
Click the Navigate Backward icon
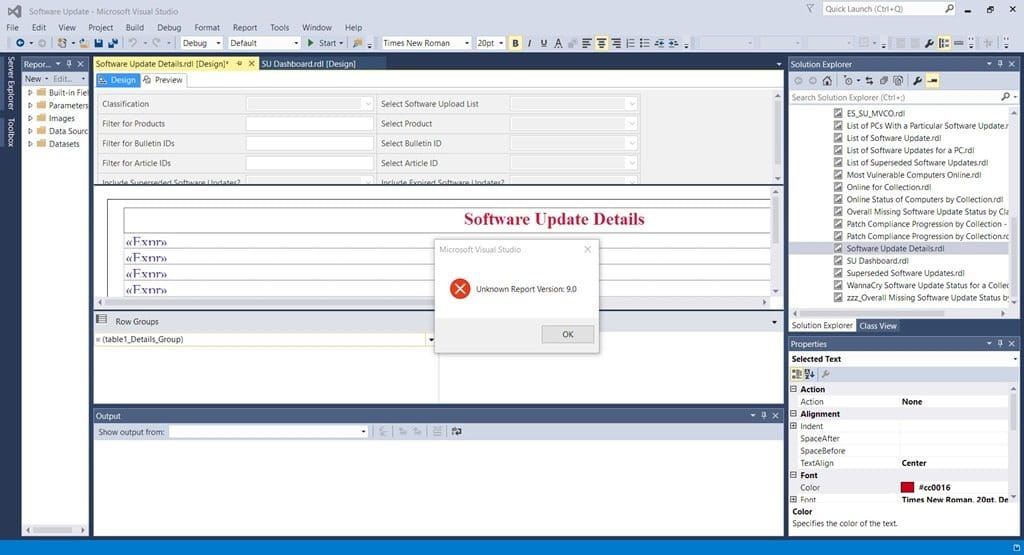pyautogui.click(x=20, y=43)
